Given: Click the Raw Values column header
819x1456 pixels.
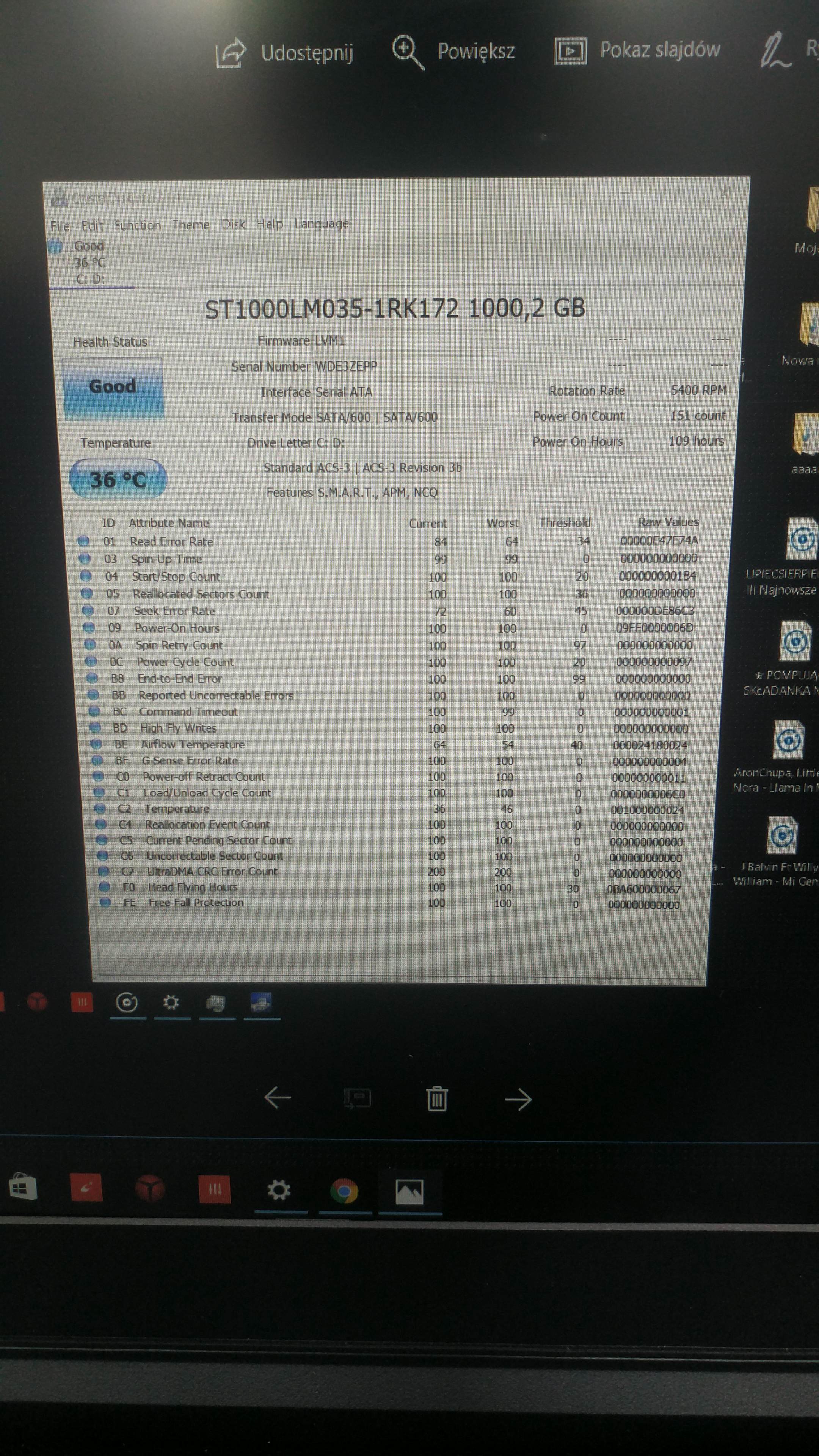Looking at the screenshot, I should 668,522.
